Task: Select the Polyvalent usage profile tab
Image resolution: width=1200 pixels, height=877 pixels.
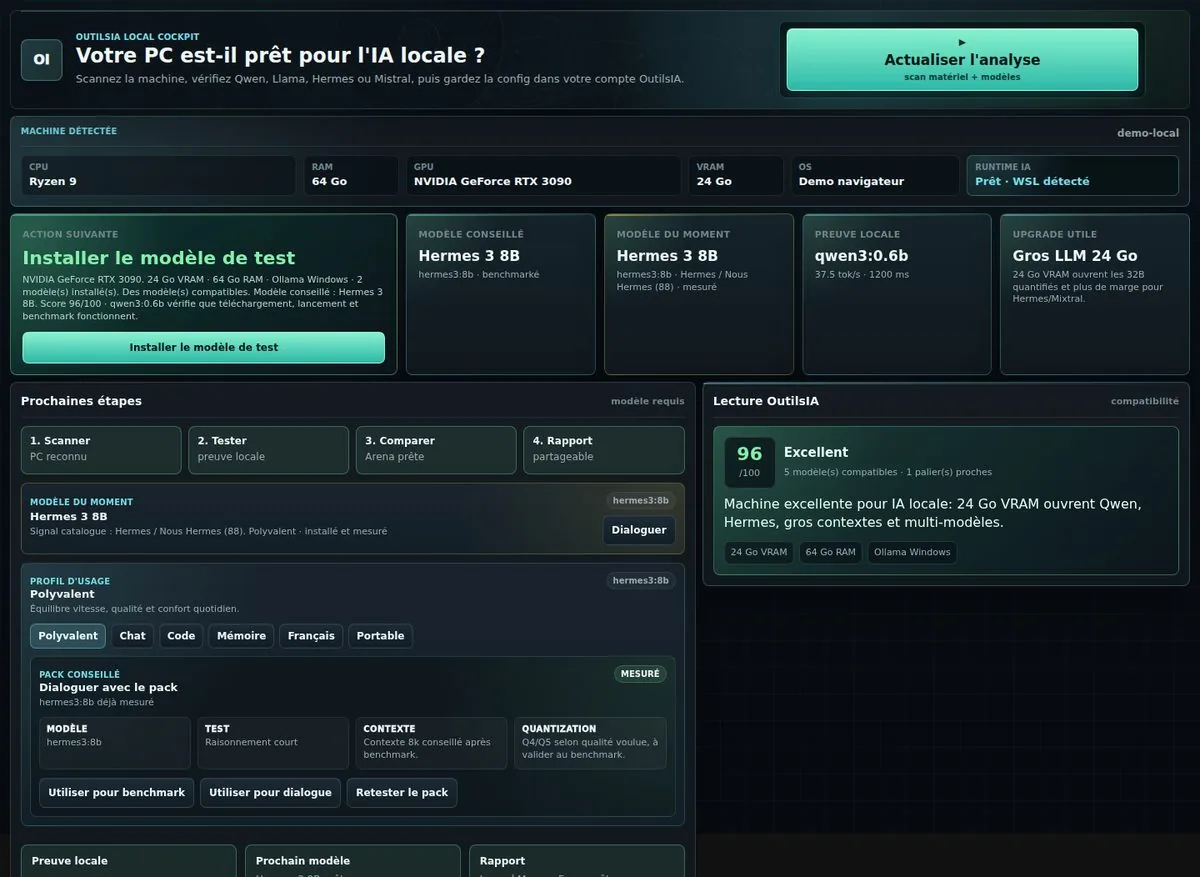Action: point(68,636)
